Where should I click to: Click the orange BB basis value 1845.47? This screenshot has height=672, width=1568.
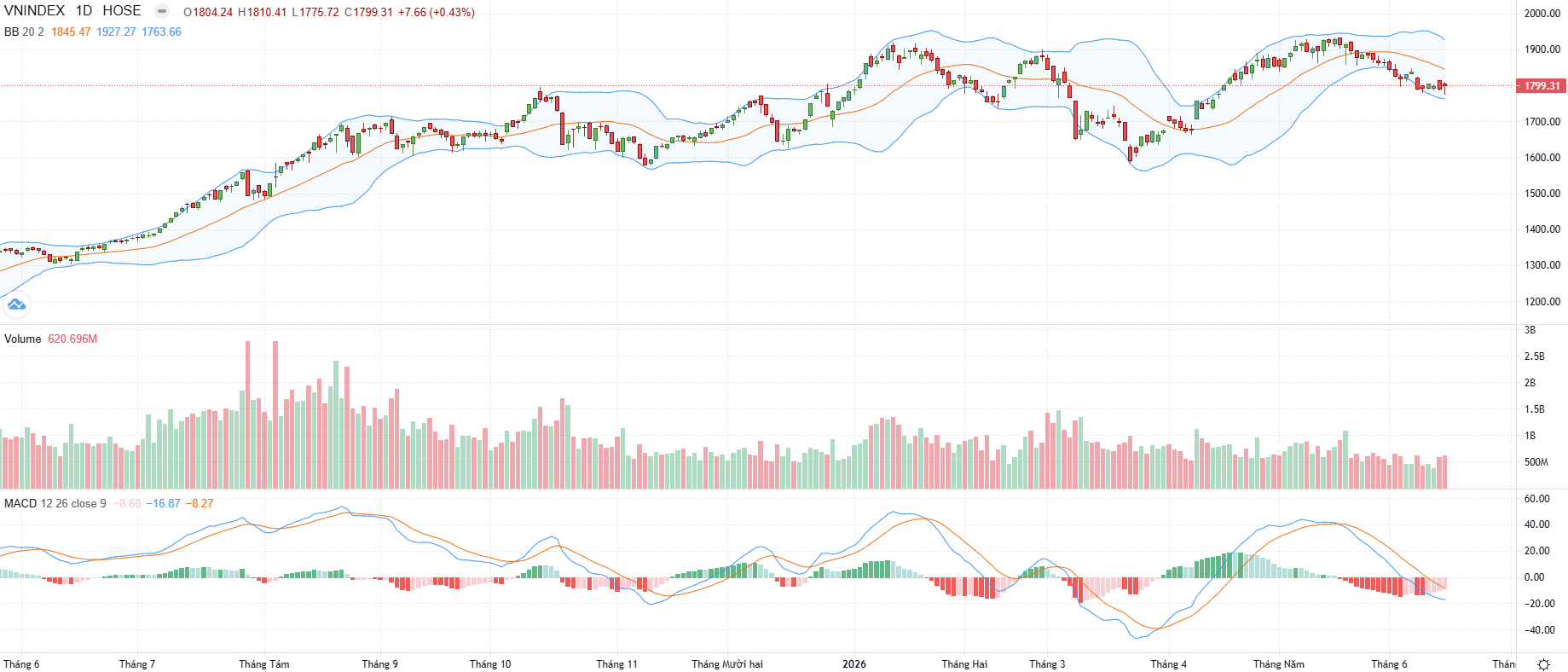point(71,32)
